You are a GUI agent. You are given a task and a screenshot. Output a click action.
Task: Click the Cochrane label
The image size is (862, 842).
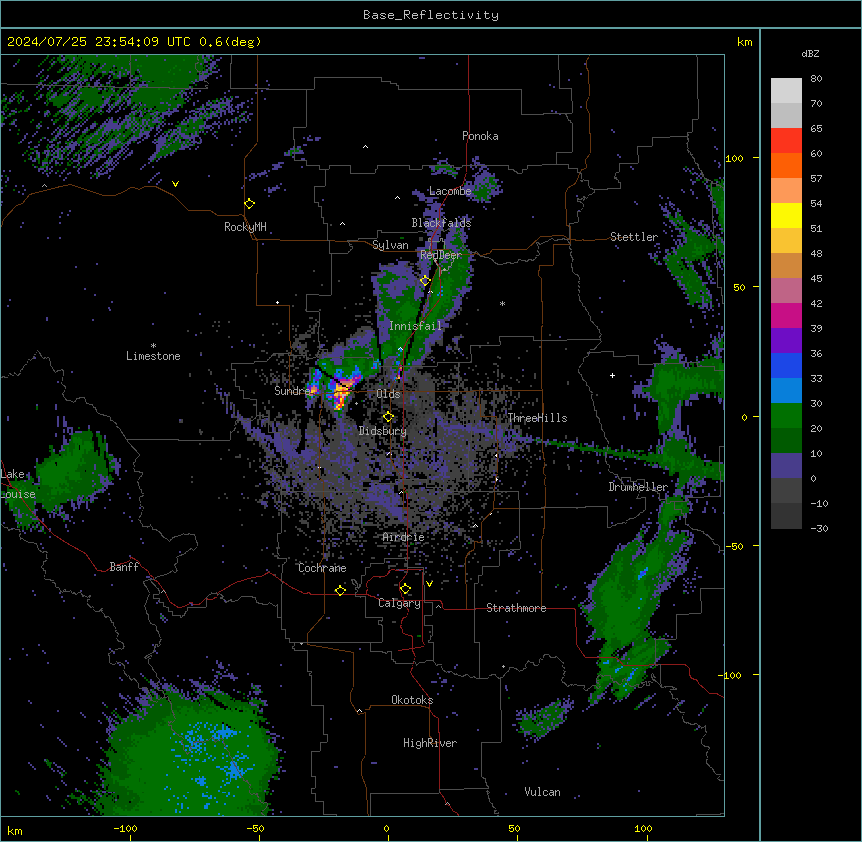322,568
